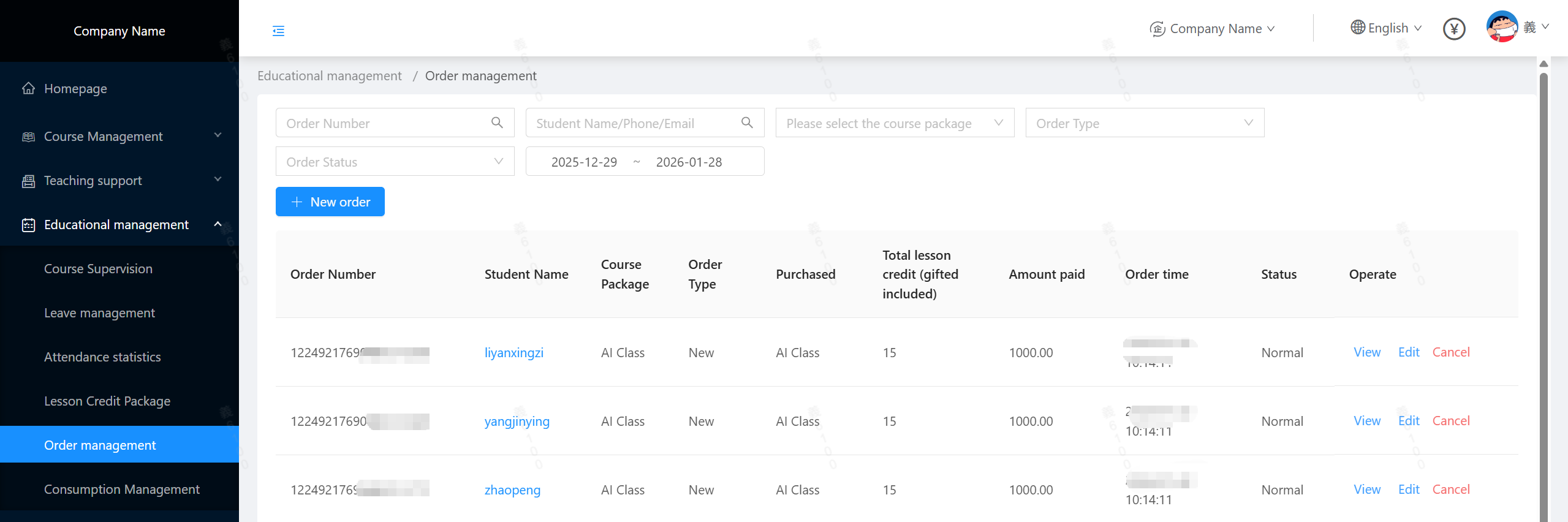This screenshot has height=522, width=1568.
Task: Collapse the sidebar with the menu-fold icon
Action: [x=278, y=31]
